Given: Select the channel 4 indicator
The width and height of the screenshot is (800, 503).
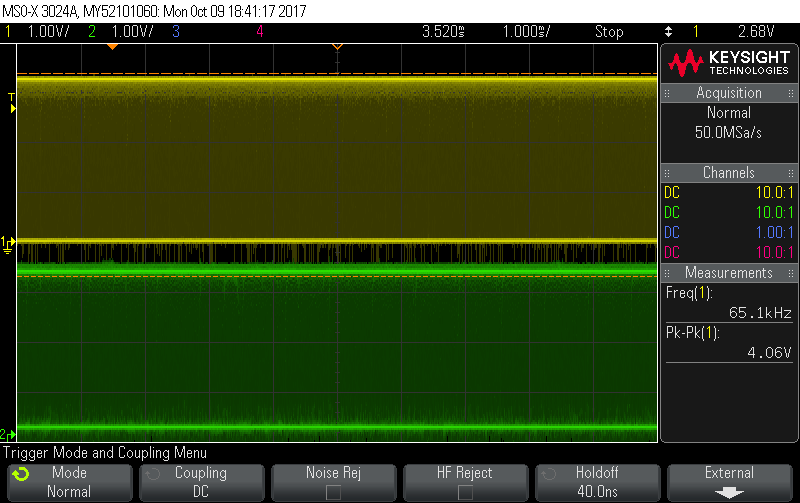Looking at the screenshot, I should [260, 32].
